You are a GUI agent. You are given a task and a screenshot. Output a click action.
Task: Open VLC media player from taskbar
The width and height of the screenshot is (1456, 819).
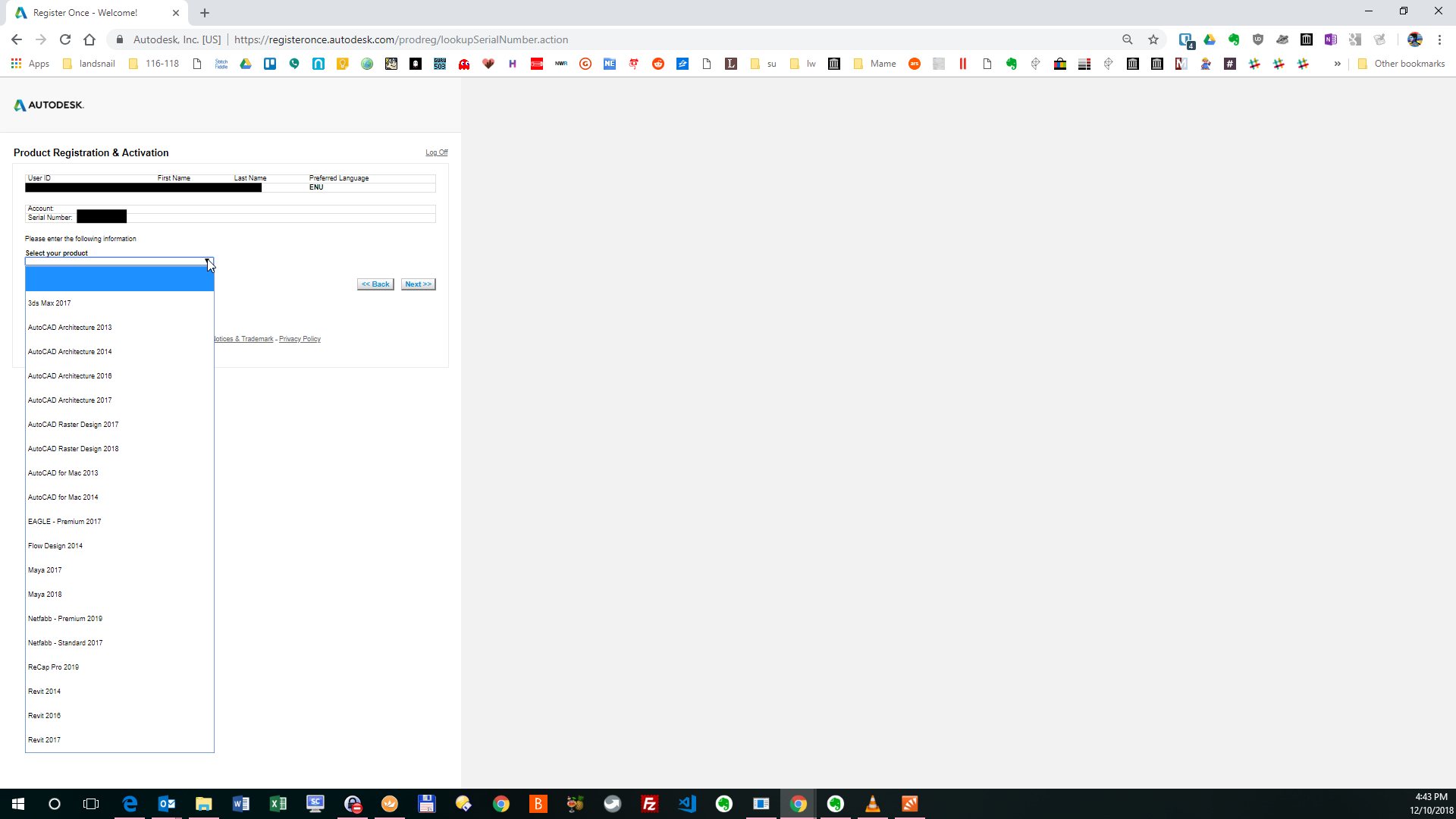(x=873, y=804)
